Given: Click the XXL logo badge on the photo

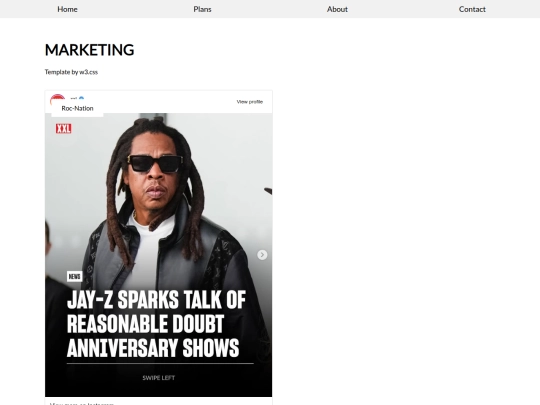Looking at the screenshot, I should [x=63, y=129].
